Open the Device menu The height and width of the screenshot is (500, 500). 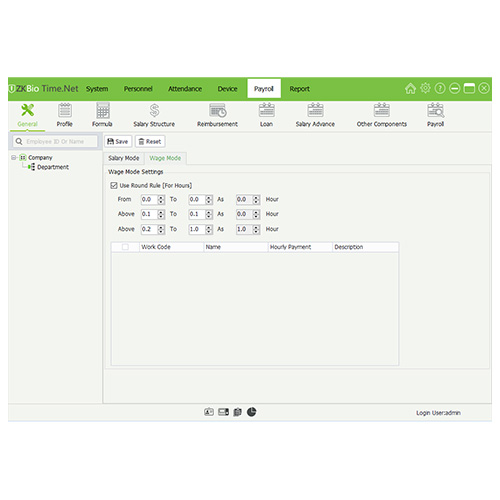[228, 89]
